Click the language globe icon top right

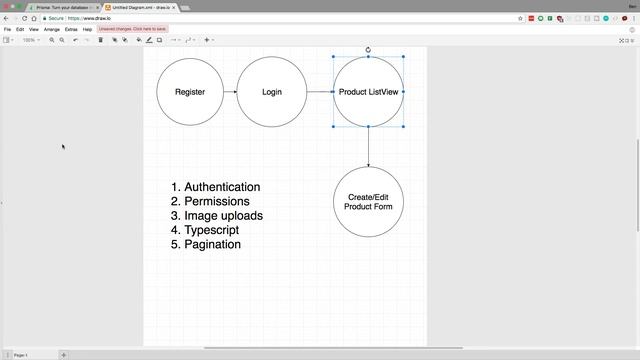632,30
